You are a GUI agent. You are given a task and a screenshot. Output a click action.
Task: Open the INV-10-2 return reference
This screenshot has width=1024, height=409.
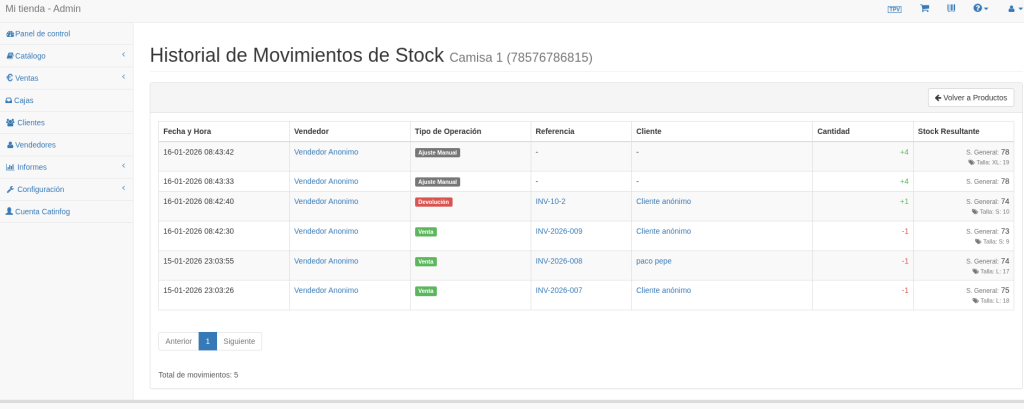[550, 201]
